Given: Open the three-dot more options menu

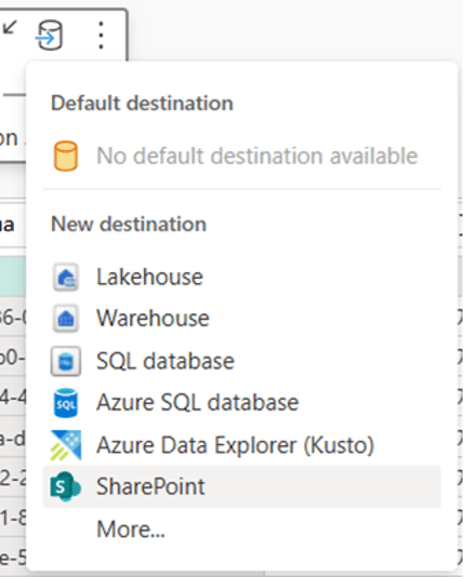Looking at the screenshot, I should (x=101, y=35).
